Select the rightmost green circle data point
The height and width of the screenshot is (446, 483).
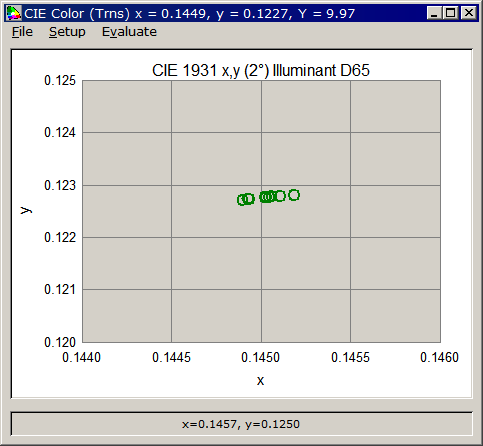tap(294, 195)
